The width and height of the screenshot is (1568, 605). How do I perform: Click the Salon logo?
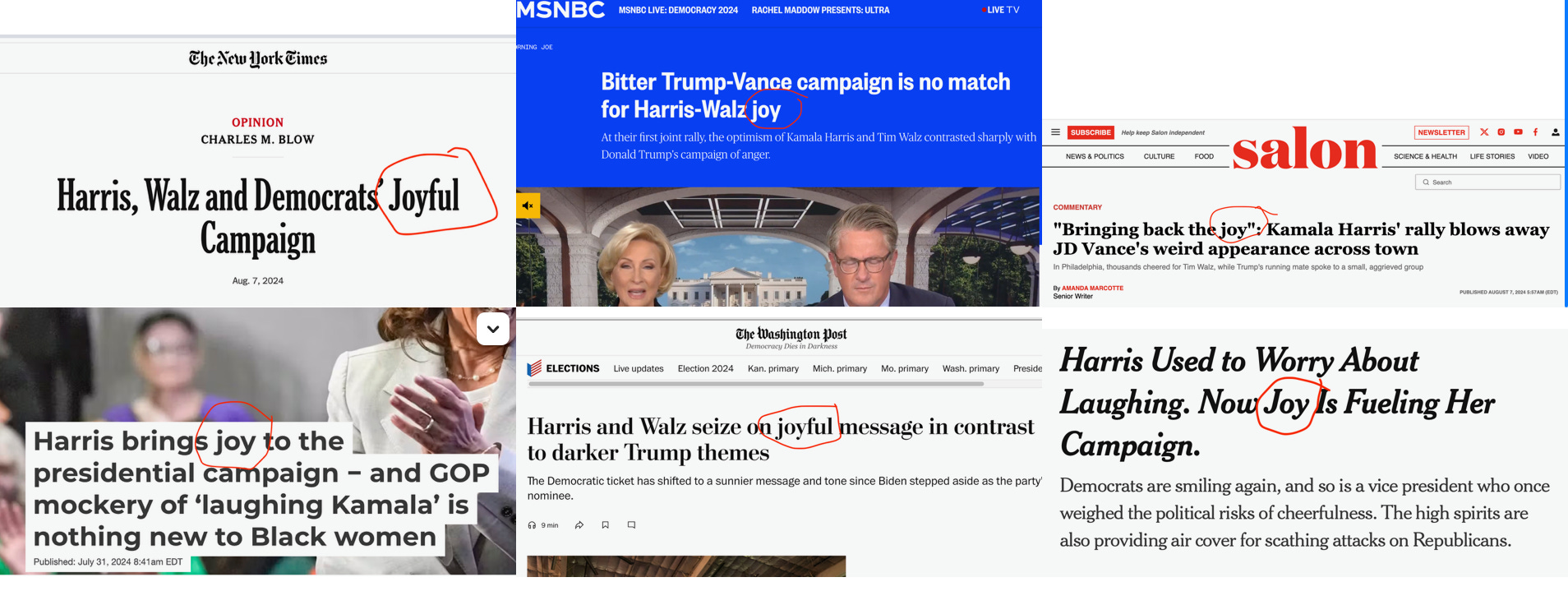1304,149
